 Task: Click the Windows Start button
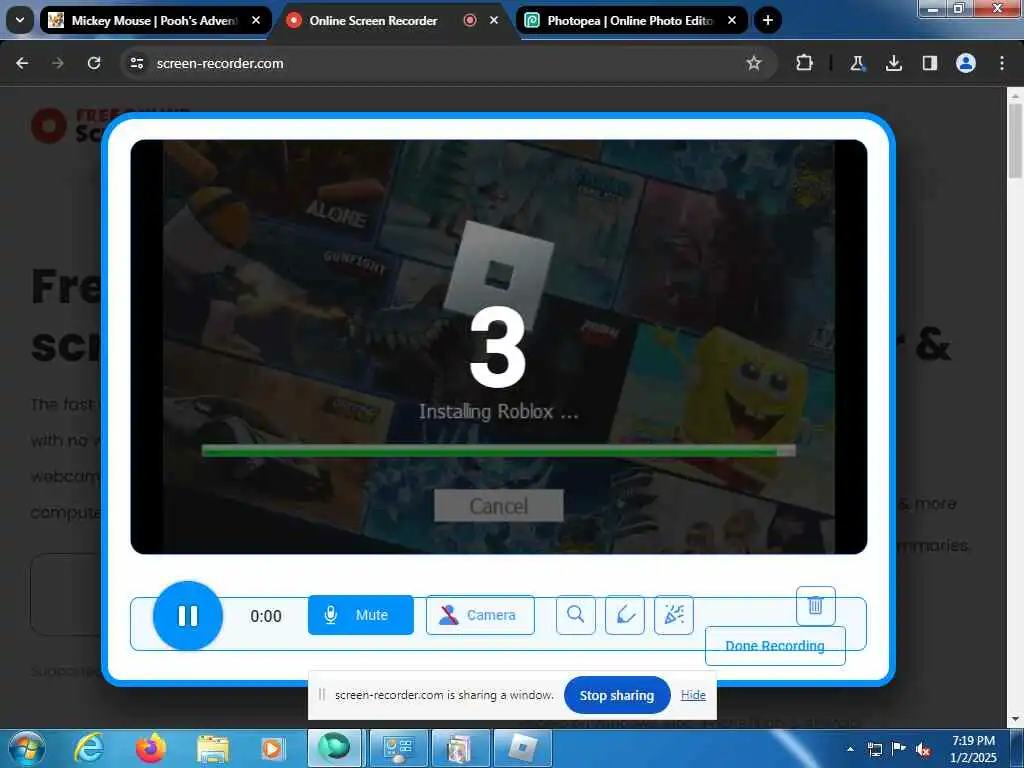(x=27, y=748)
